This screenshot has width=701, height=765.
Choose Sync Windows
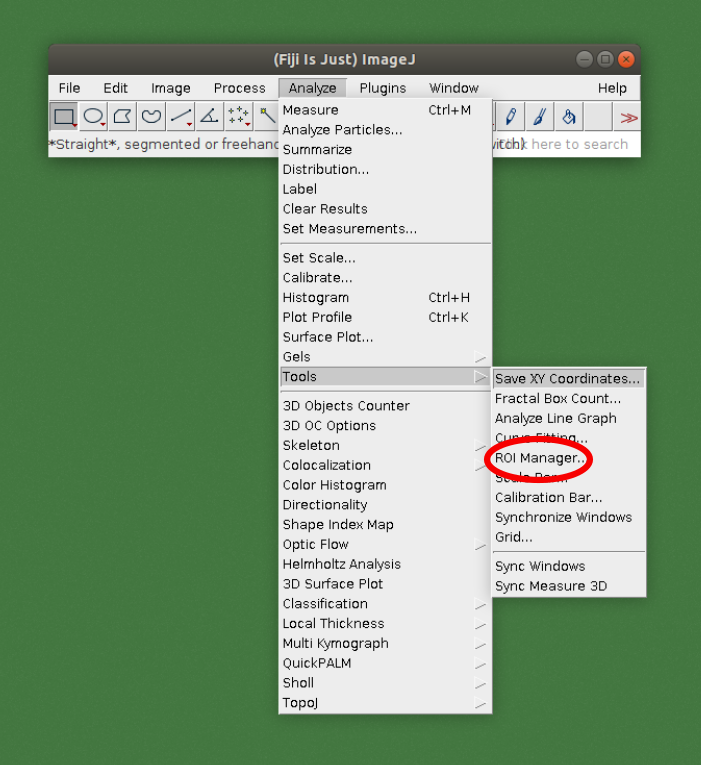pos(569,566)
